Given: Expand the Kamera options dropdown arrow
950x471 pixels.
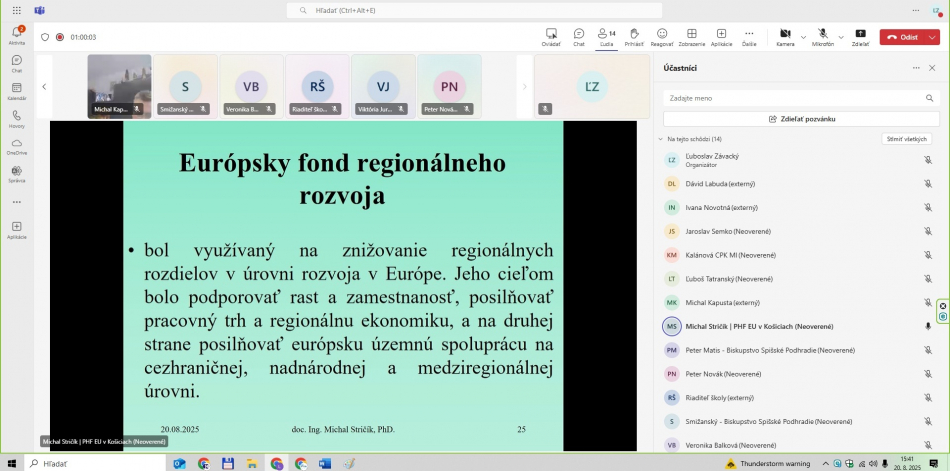Looking at the screenshot, I should (803, 37).
